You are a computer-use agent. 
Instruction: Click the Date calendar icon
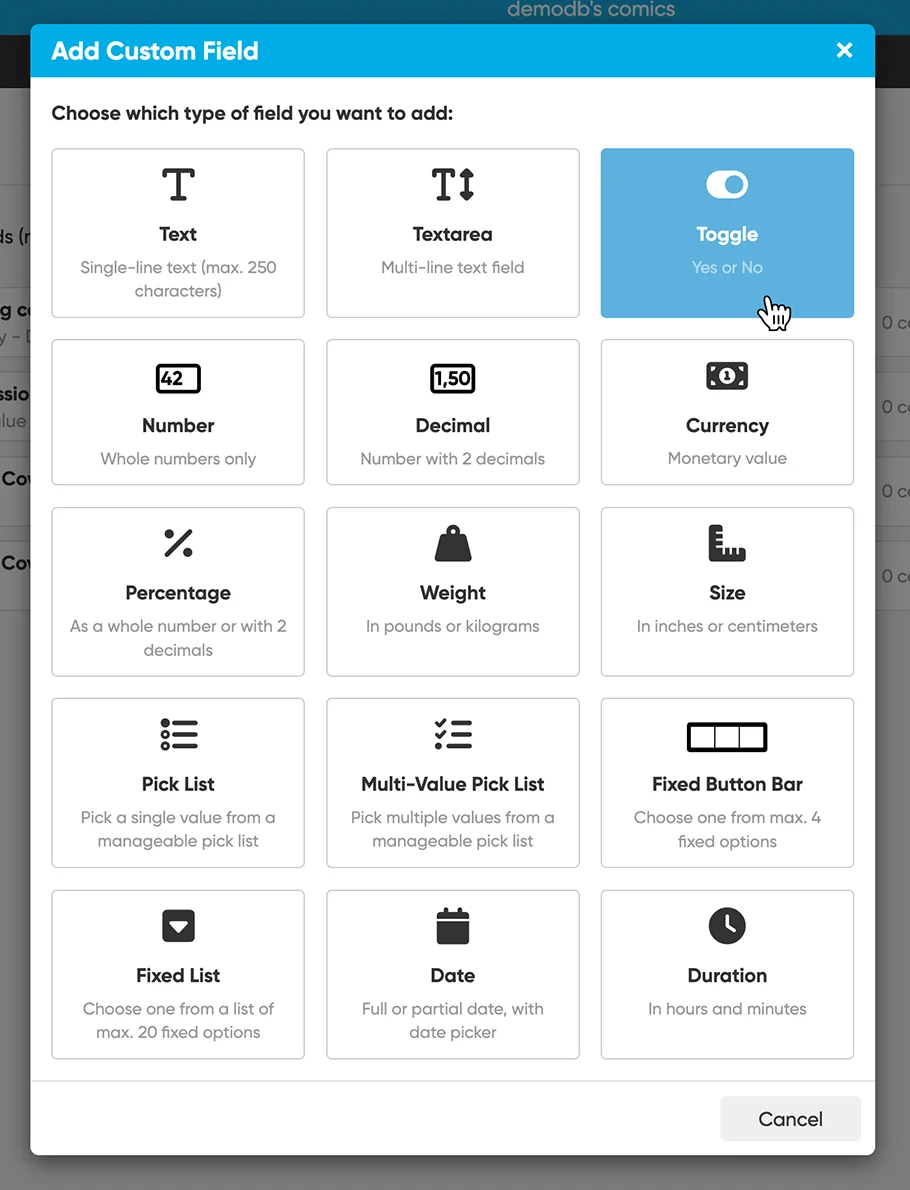coord(453,926)
